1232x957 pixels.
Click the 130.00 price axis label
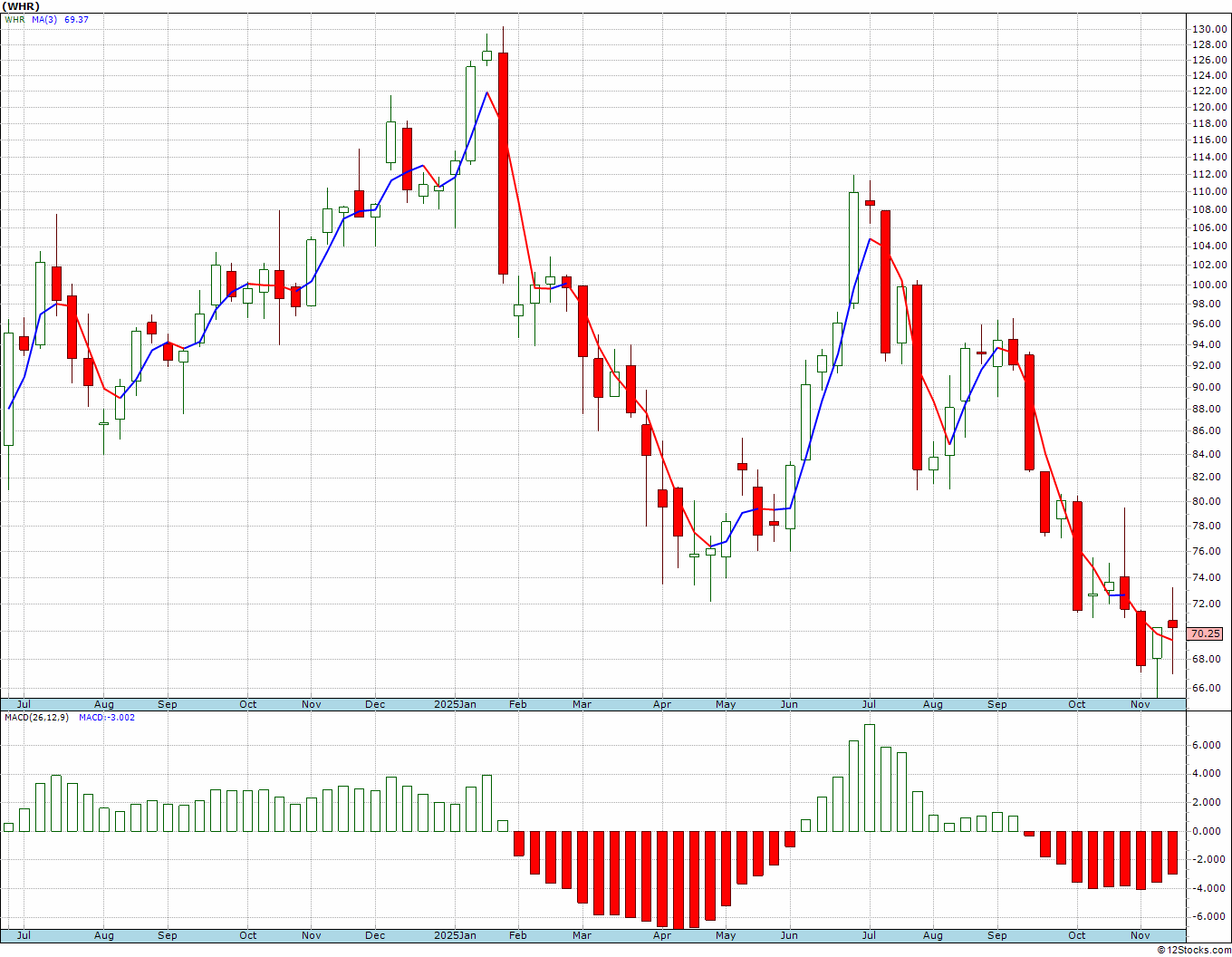pyautogui.click(x=1209, y=29)
